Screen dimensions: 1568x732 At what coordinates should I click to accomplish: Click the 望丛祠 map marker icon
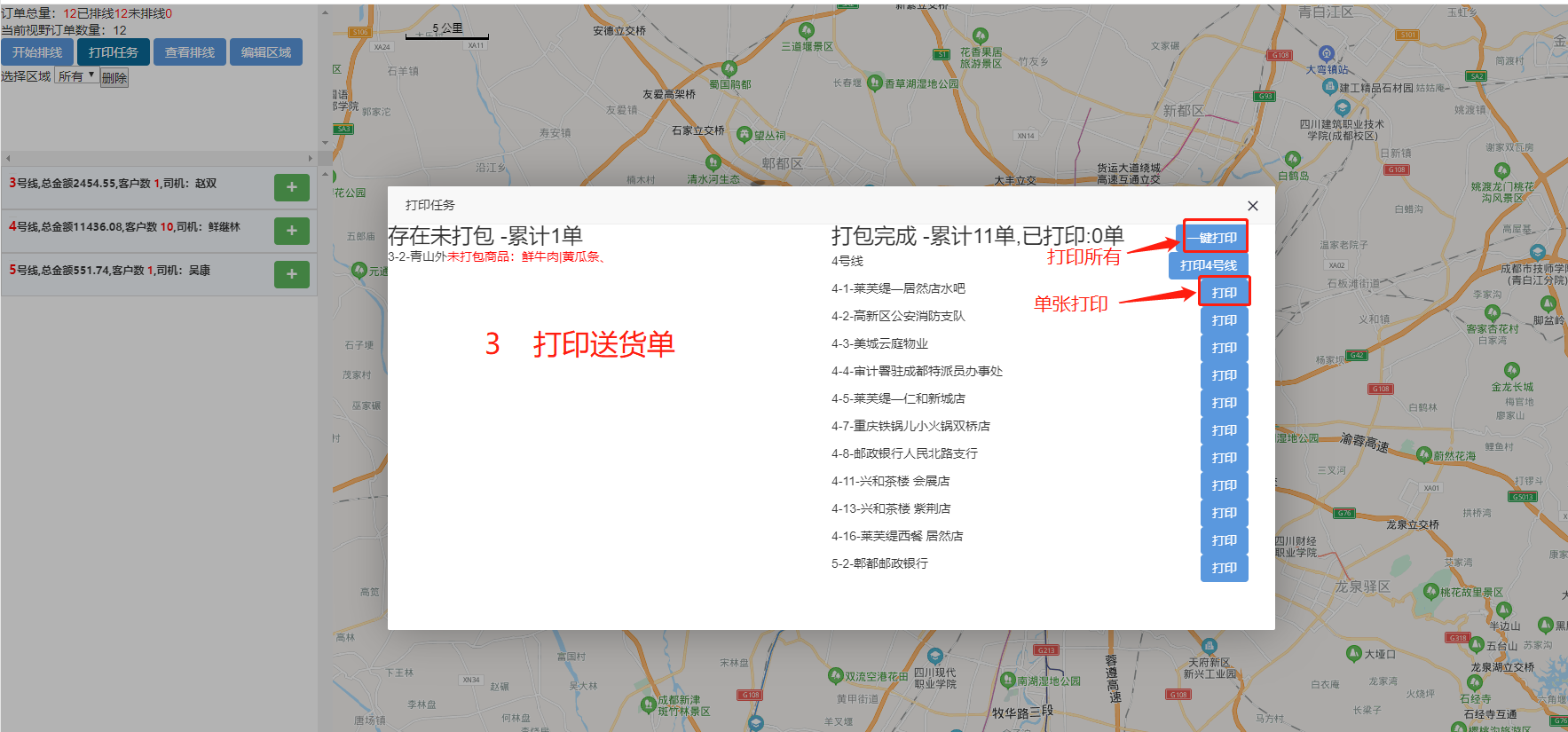(745, 135)
